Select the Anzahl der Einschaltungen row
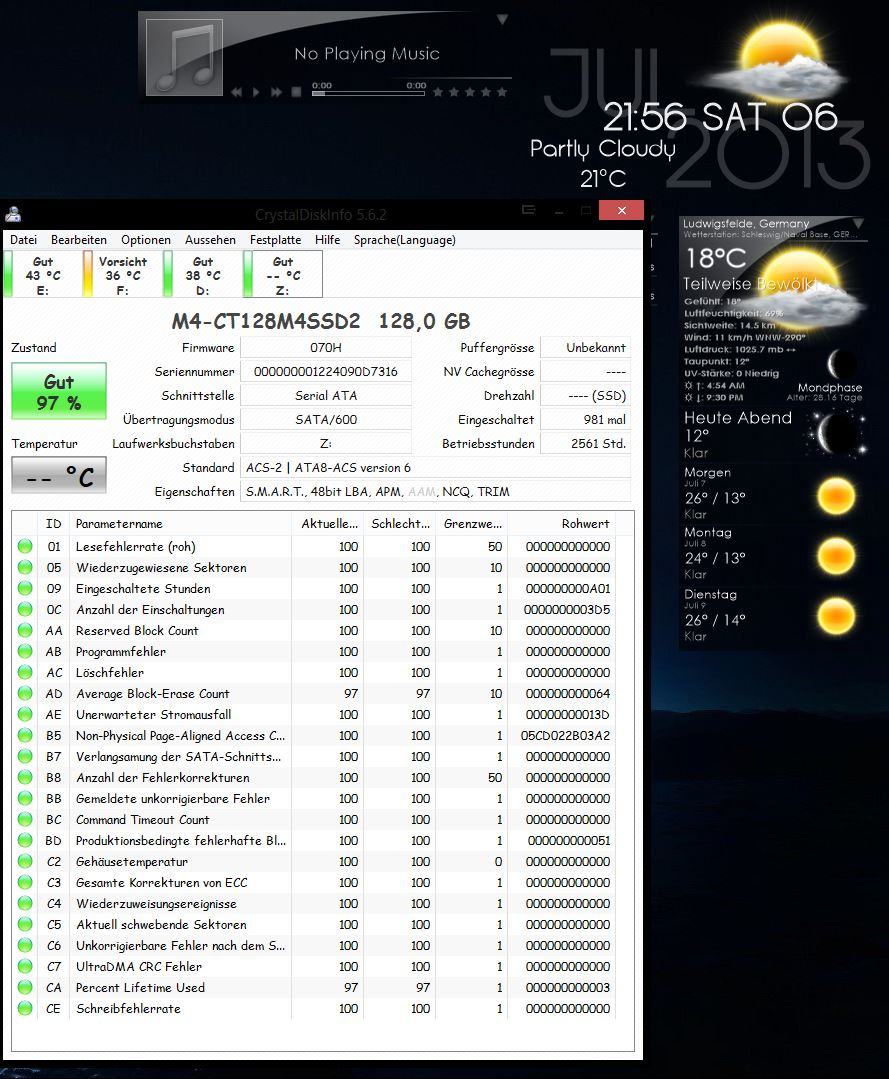 pyautogui.click(x=315, y=610)
